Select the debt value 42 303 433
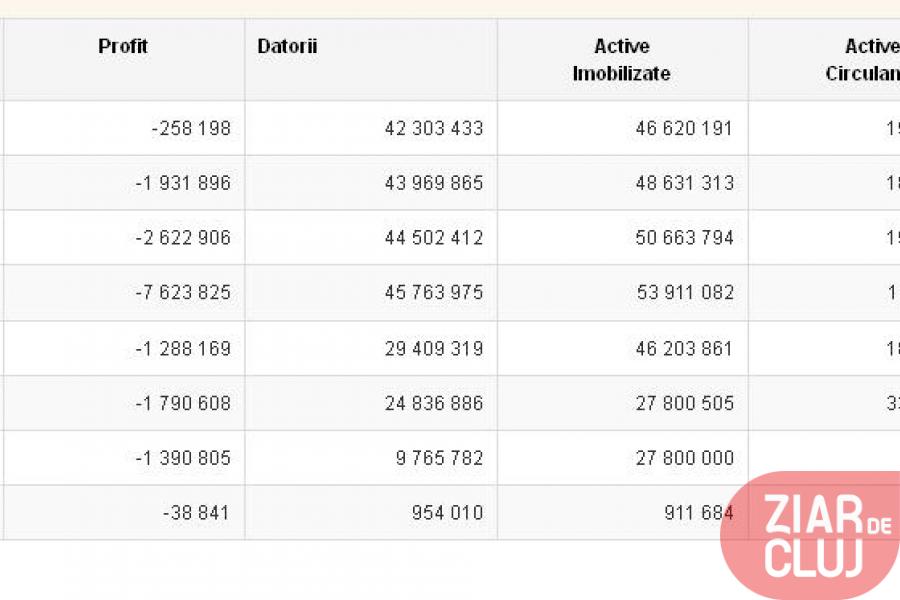Viewport: 900px width, 600px height. pyautogui.click(x=433, y=128)
